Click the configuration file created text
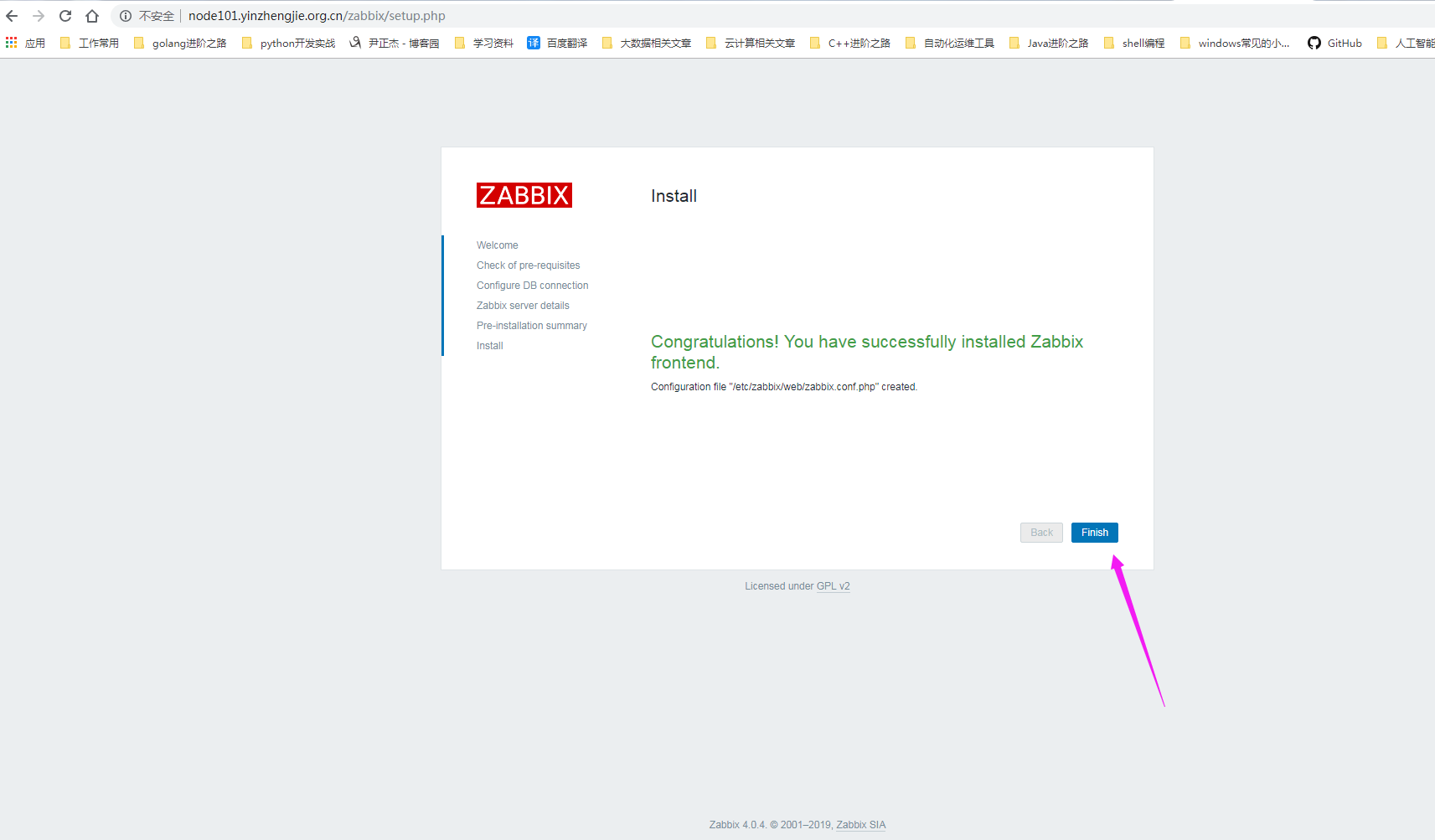The width and height of the screenshot is (1435, 840). pyautogui.click(x=784, y=387)
